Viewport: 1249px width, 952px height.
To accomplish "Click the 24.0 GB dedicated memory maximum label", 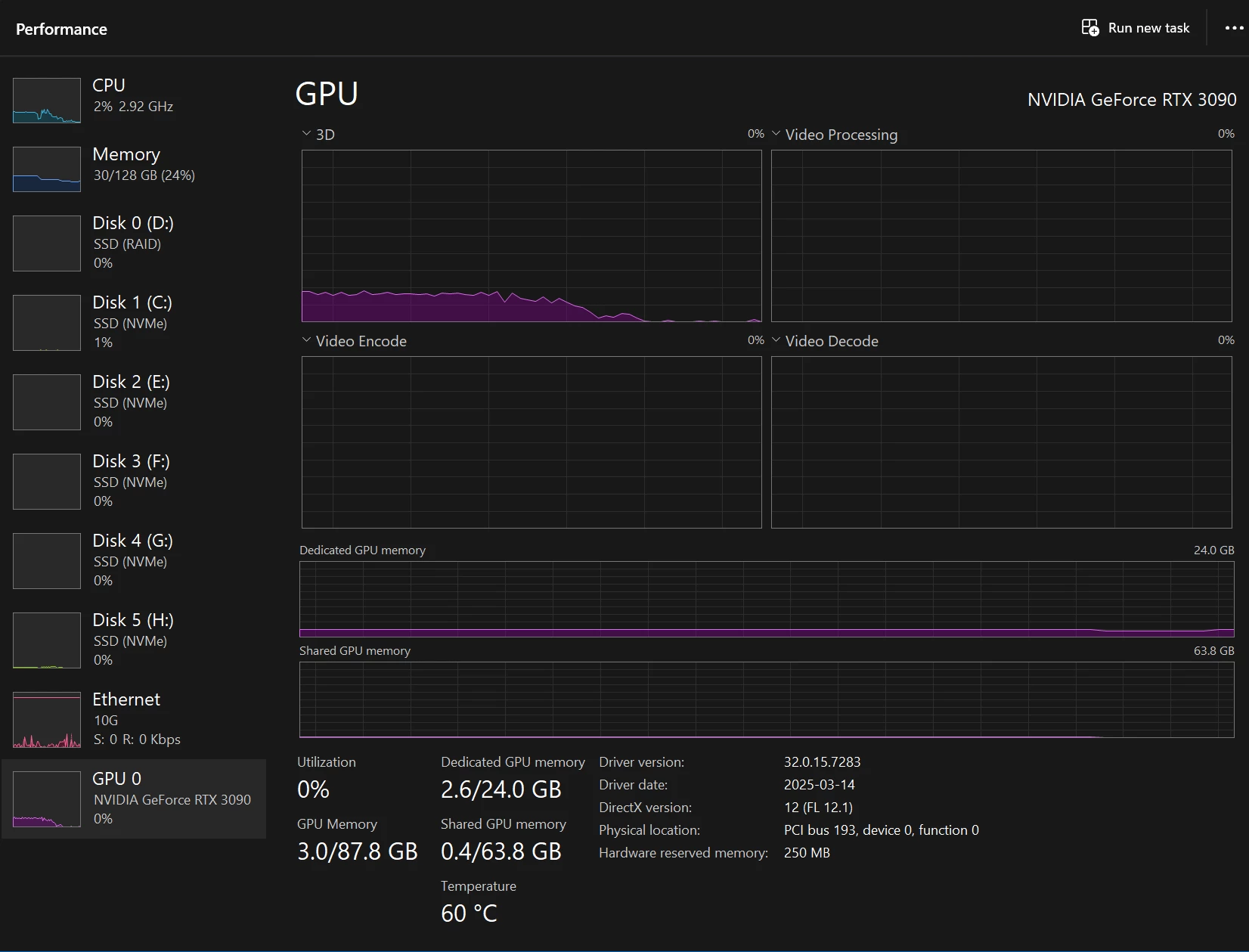I will (1213, 550).
